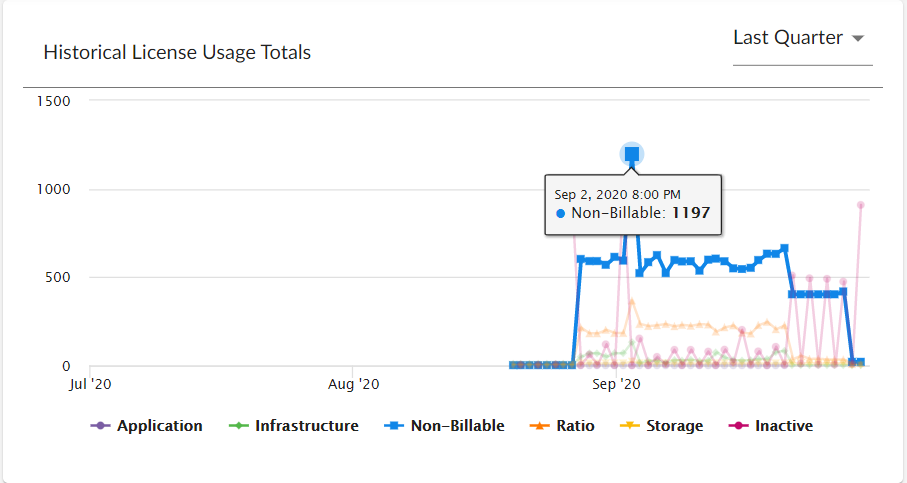Open the Last Quarter time range dropdown
The height and width of the screenshot is (483, 907).
click(788, 38)
